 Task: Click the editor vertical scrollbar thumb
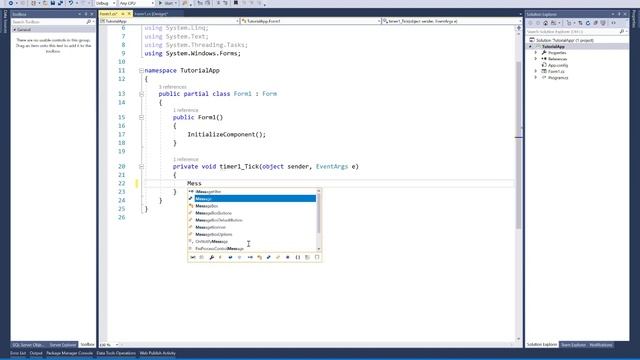[x=518, y=145]
